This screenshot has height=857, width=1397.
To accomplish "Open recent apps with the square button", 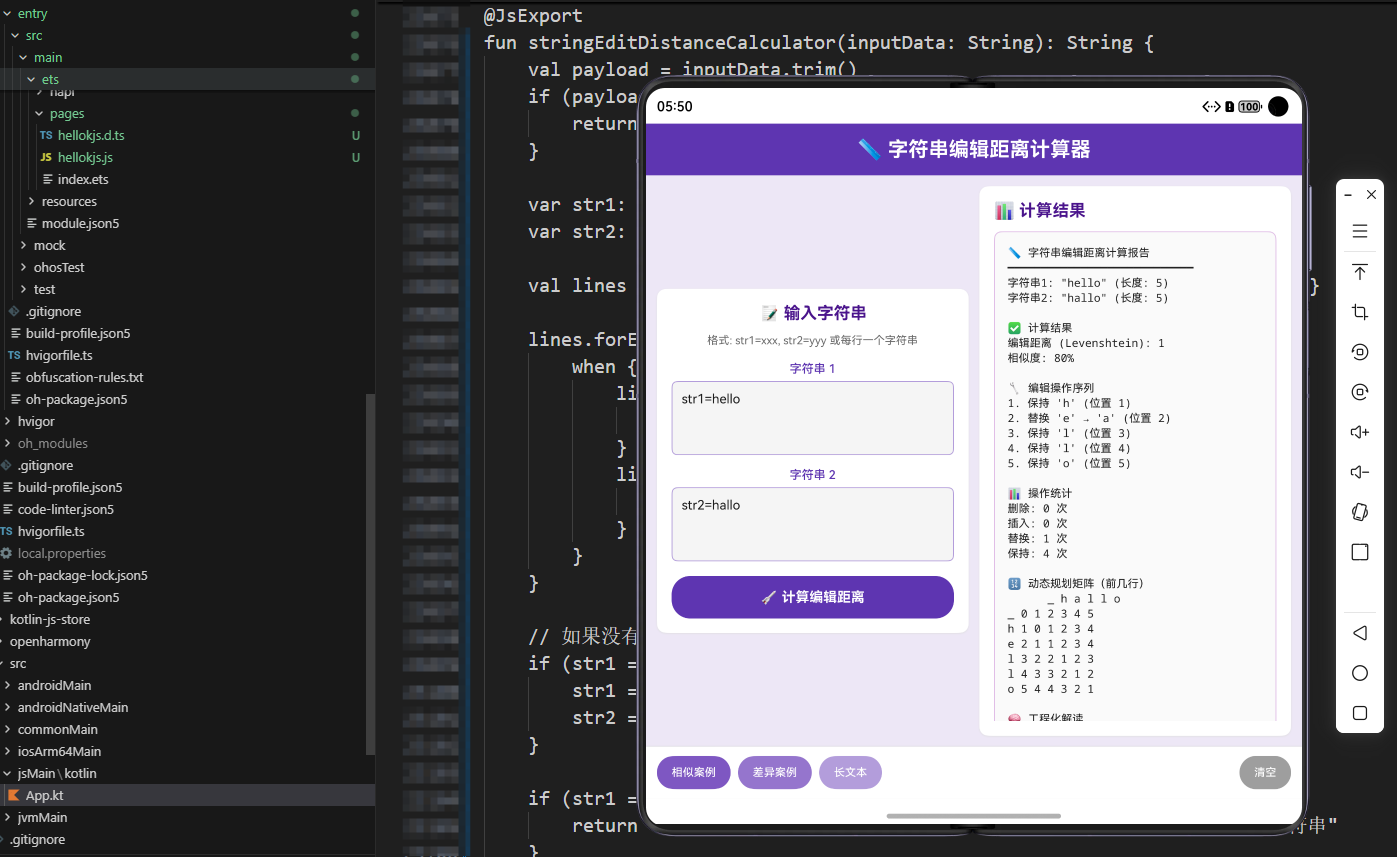I will [x=1360, y=713].
